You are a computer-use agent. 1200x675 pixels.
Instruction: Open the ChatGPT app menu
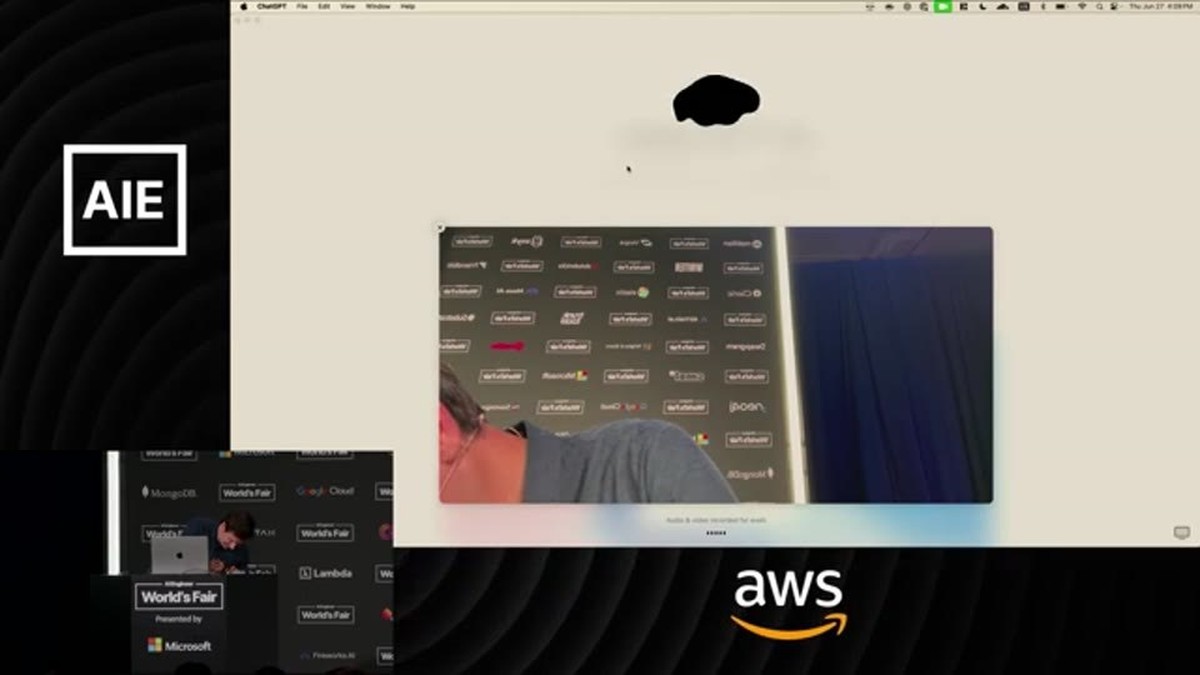coord(272,6)
